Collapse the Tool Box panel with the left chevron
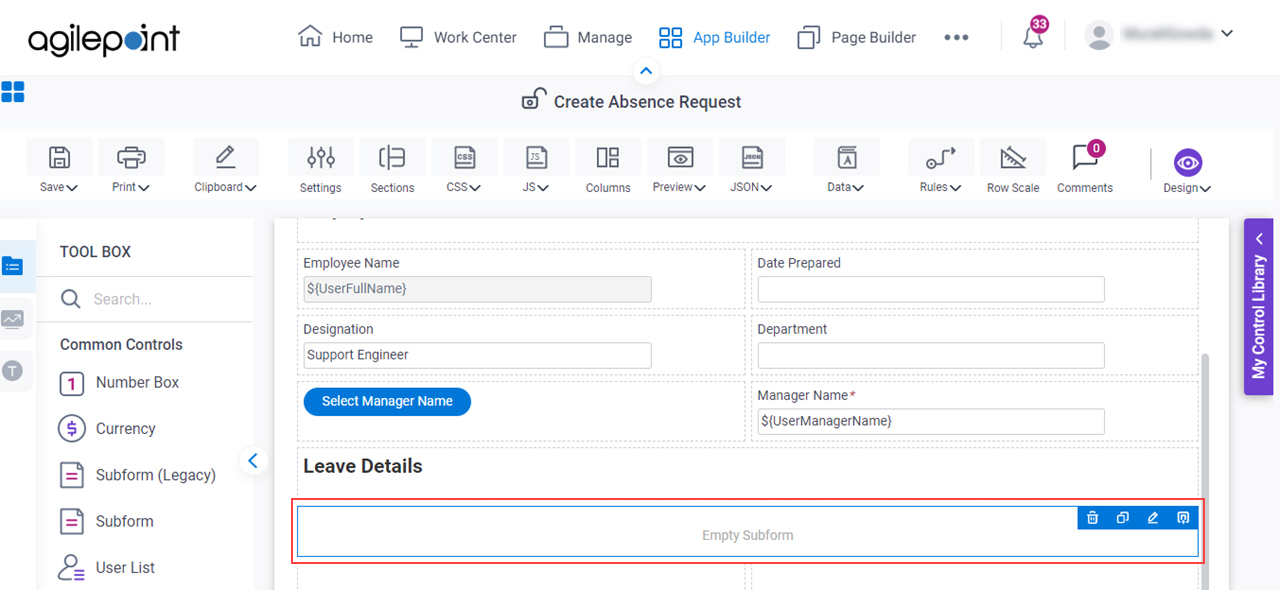 coord(253,461)
